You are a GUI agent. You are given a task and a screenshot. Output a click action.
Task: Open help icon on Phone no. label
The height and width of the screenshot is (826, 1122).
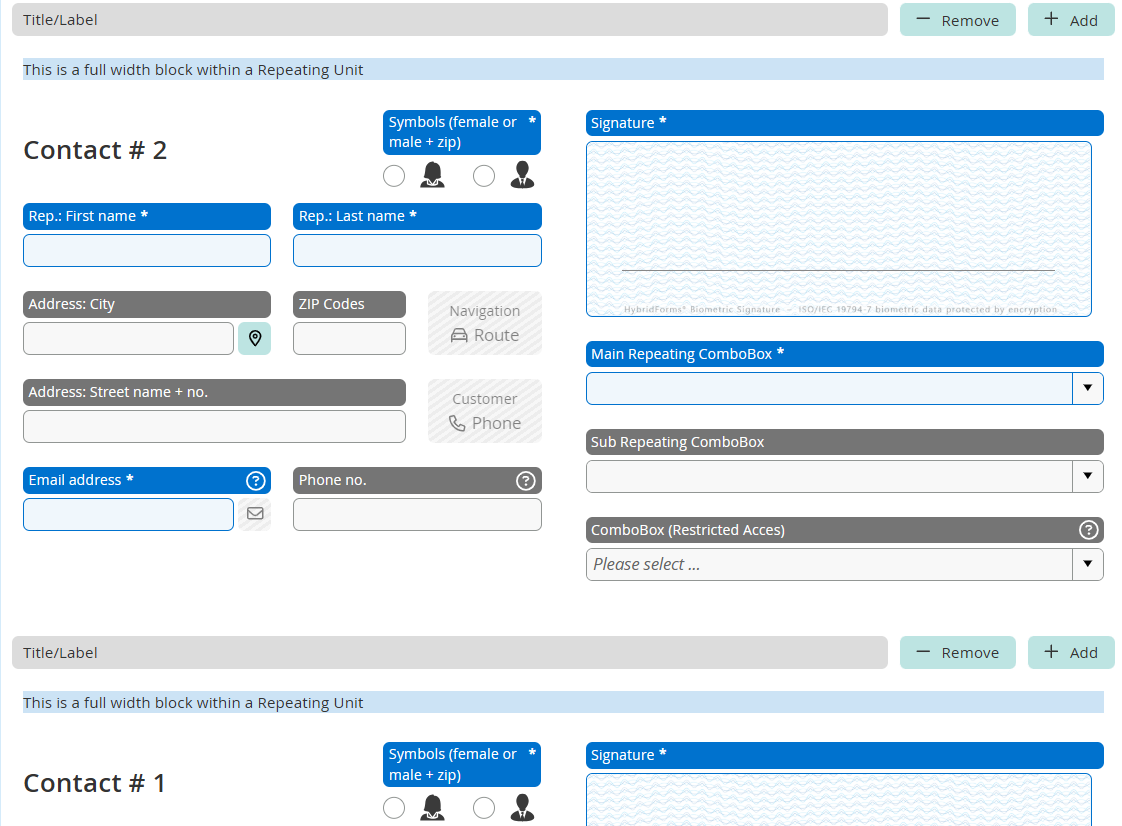click(525, 481)
